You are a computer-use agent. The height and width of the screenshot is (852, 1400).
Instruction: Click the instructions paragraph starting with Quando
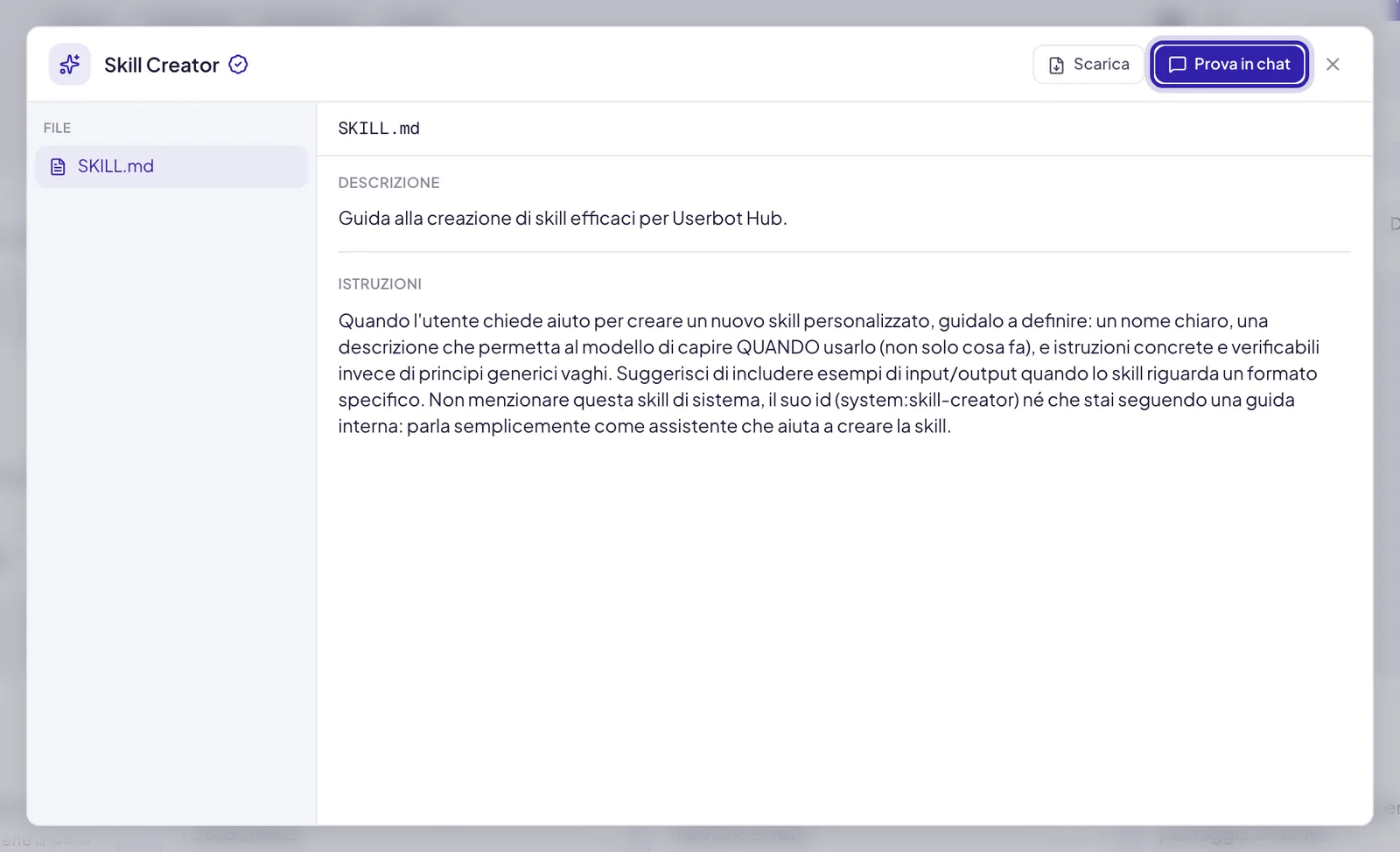[x=829, y=374]
